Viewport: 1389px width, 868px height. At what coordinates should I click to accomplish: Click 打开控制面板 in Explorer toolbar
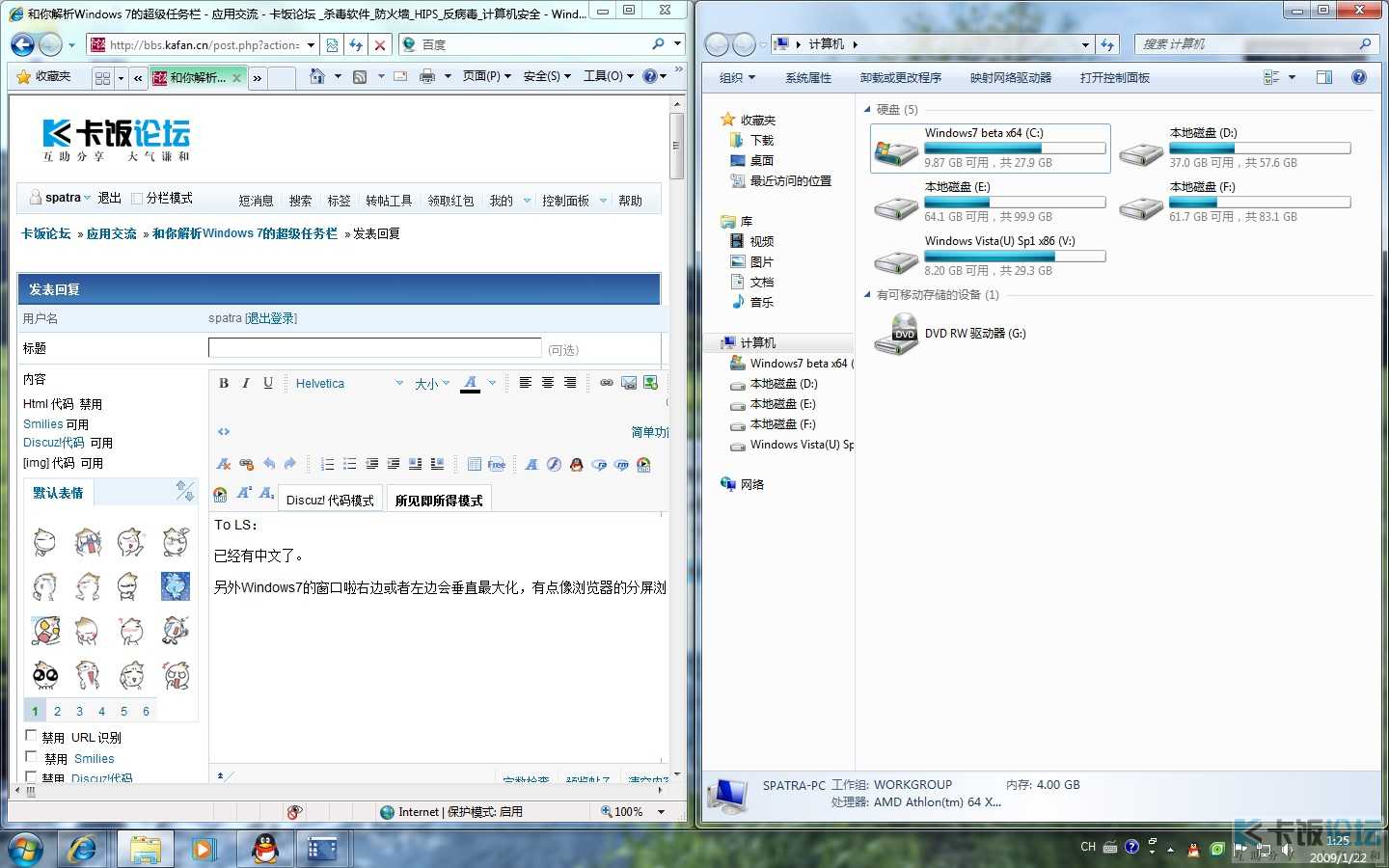point(1115,77)
